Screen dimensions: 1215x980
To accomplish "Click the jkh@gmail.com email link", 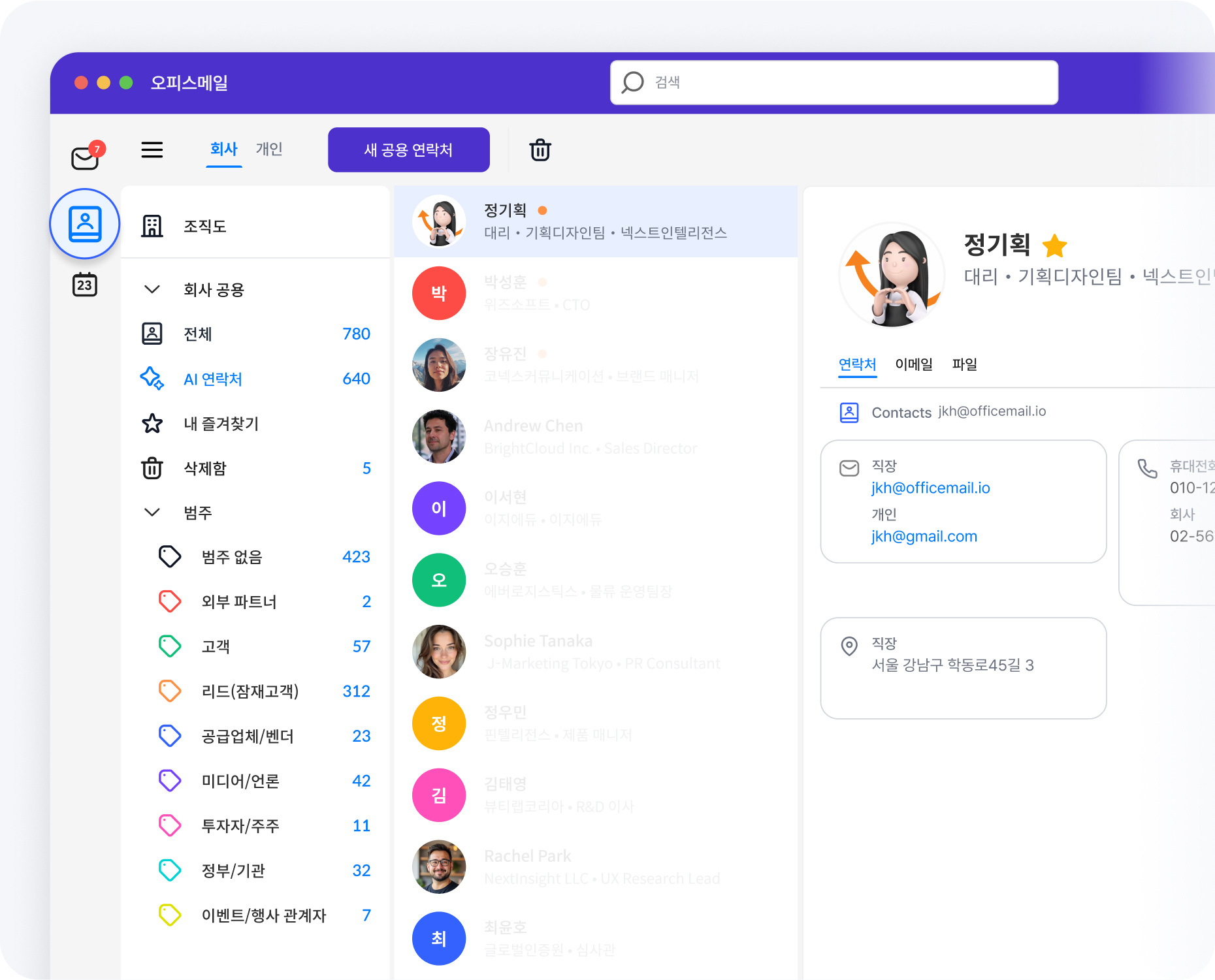I will pos(924,537).
